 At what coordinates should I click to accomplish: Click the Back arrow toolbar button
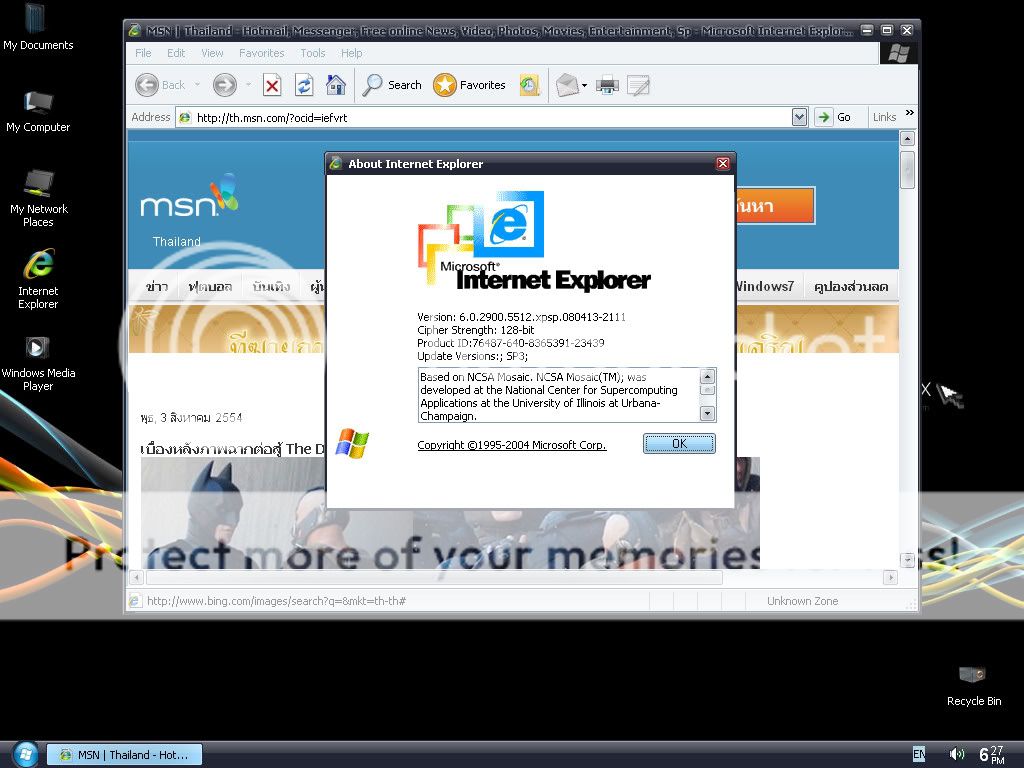(160, 85)
